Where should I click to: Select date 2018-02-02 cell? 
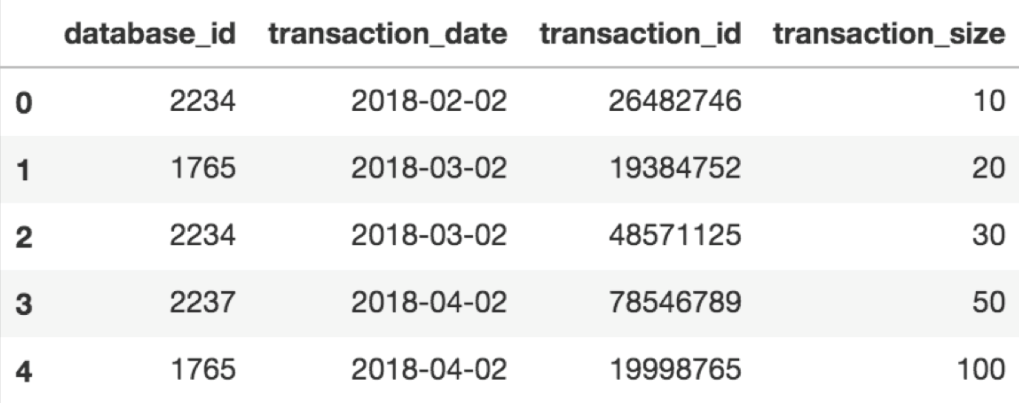pos(429,101)
